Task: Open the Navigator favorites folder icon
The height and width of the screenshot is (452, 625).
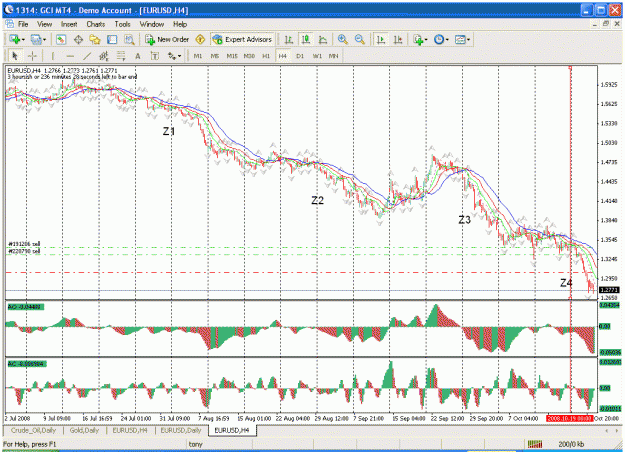Action: click(x=95, y=39)
